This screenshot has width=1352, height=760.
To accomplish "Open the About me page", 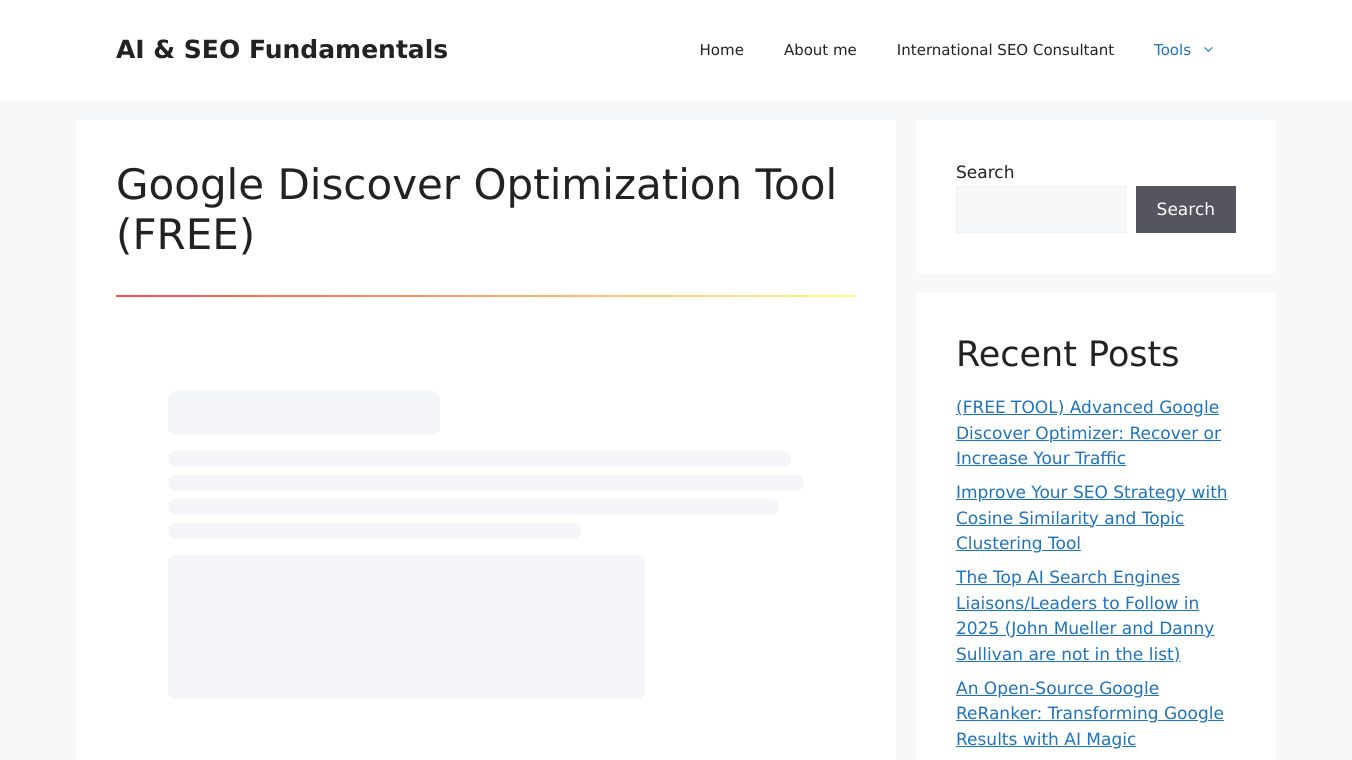I will tap(819, 50).
